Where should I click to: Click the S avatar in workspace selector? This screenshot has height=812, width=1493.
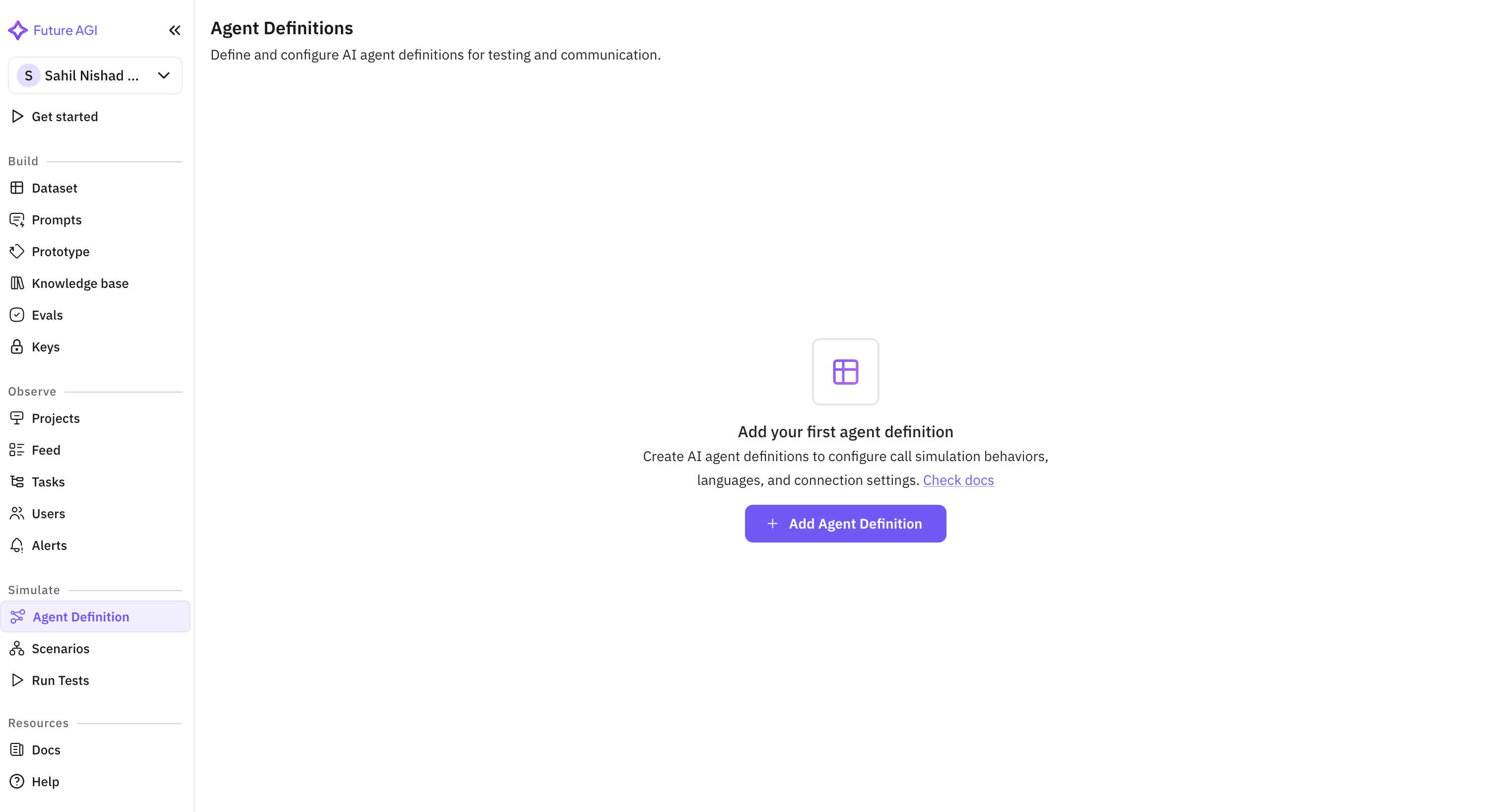(x=28, y=75)
